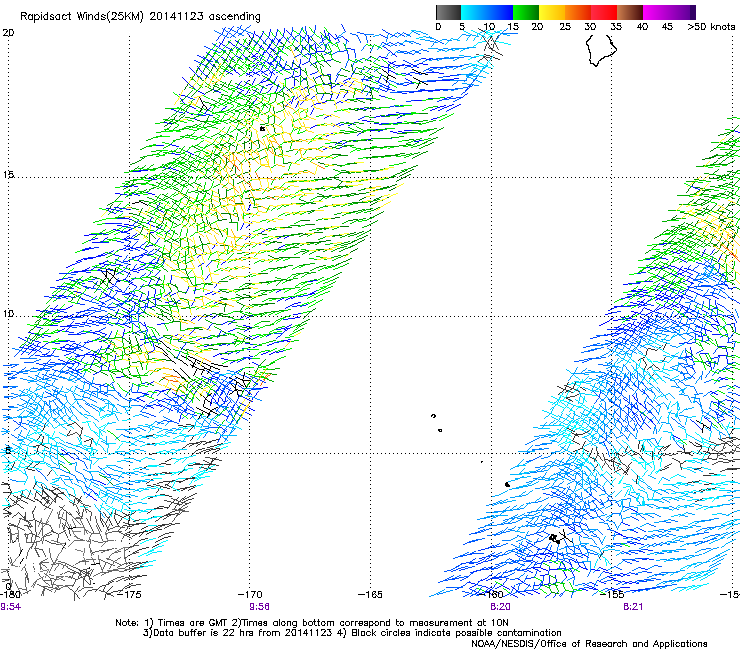Click the '>50 knots' legend label
The width and height of the screenshot is (740, 650).
[711, 27]
